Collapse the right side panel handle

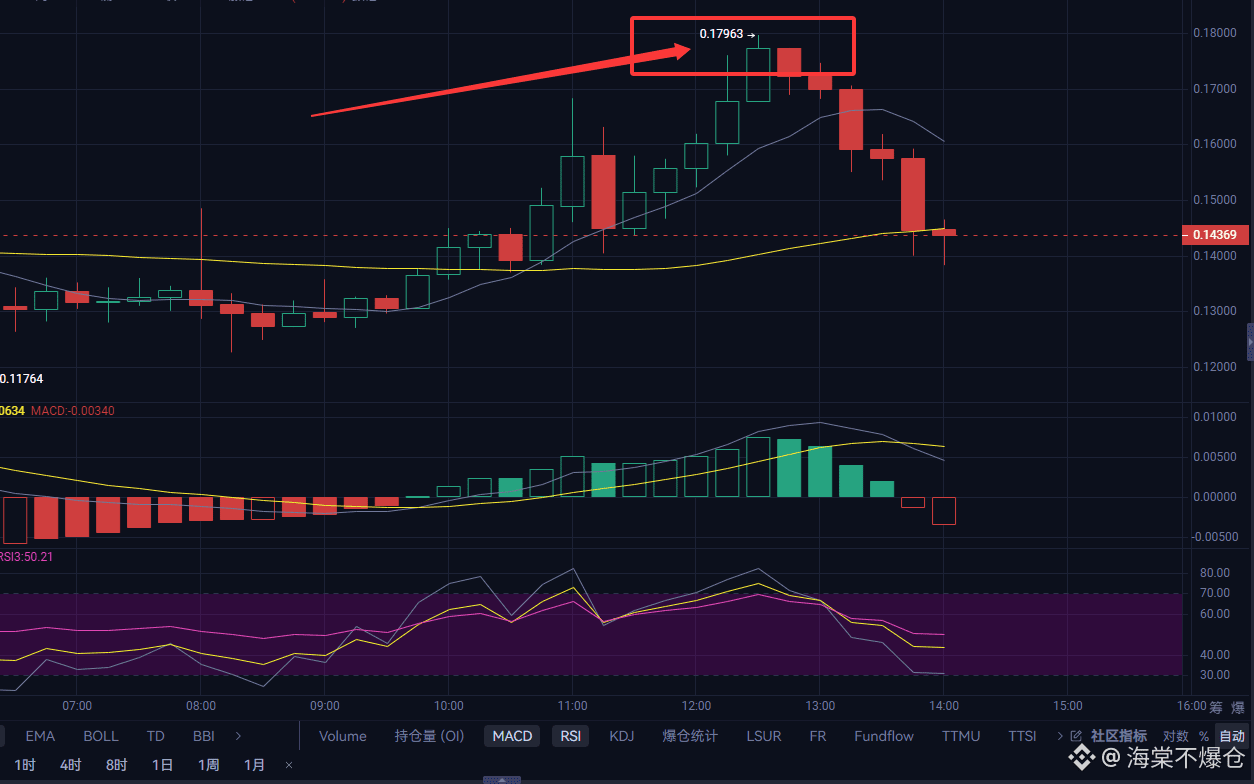1249,341
